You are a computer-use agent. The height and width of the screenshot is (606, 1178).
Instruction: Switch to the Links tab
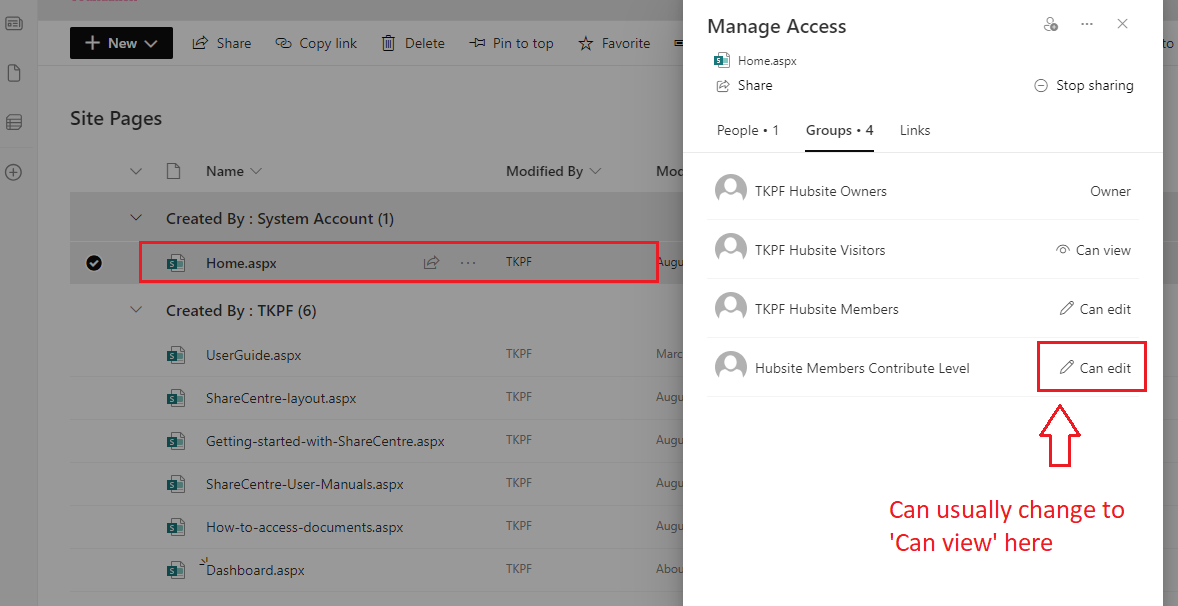914,130
